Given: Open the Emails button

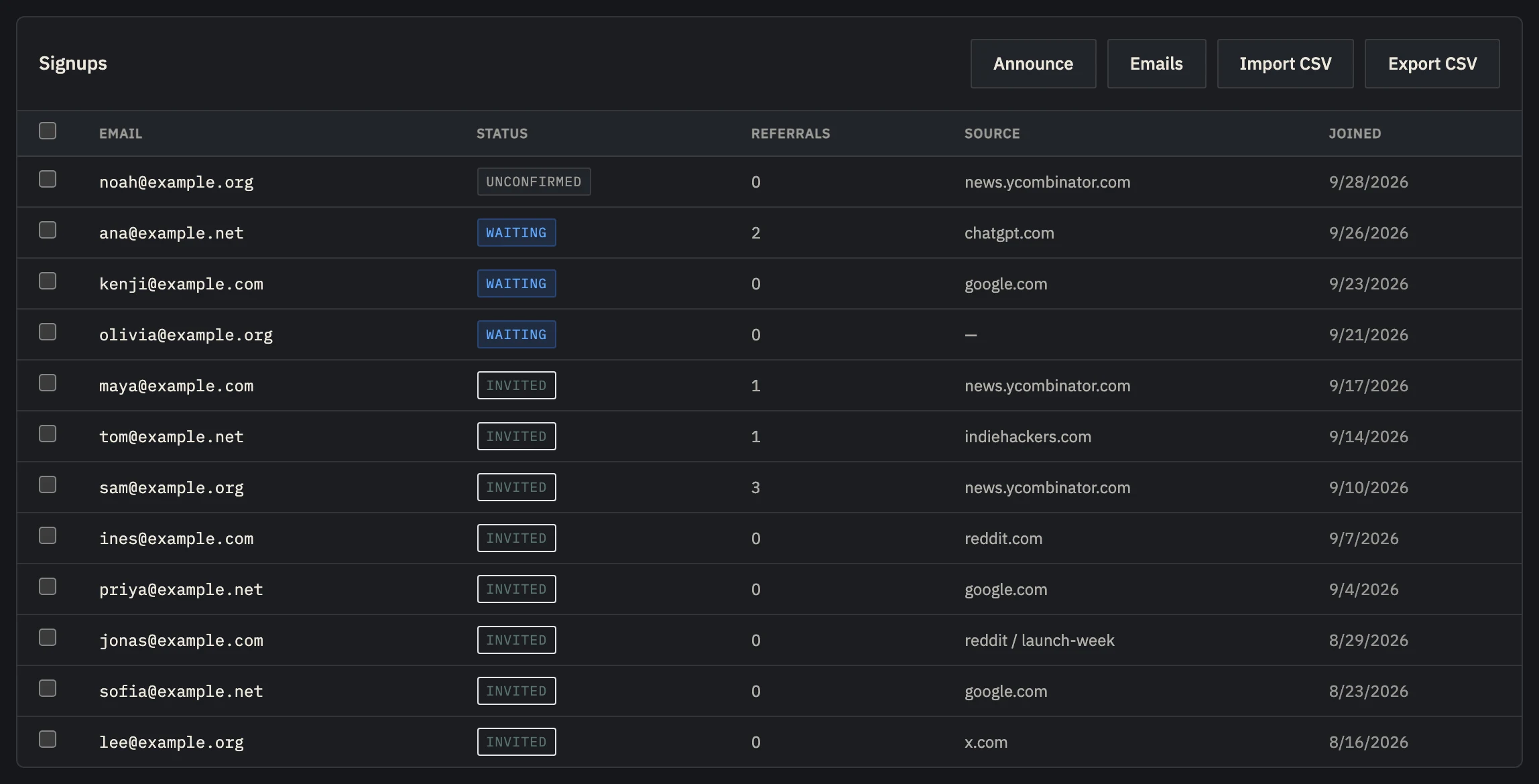Looking at the screenshot, I should click(x=1156, y=64).
